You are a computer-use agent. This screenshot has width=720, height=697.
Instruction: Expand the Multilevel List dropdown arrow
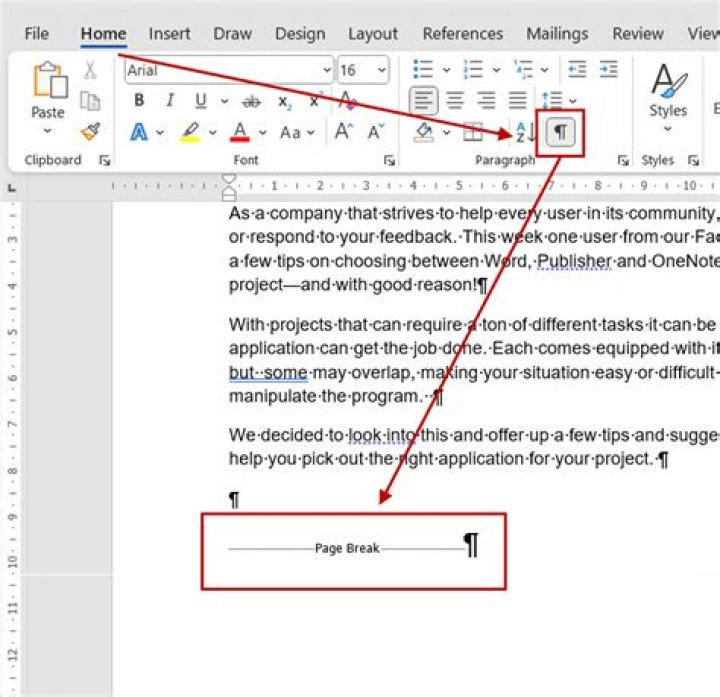[x=544, y=70]
